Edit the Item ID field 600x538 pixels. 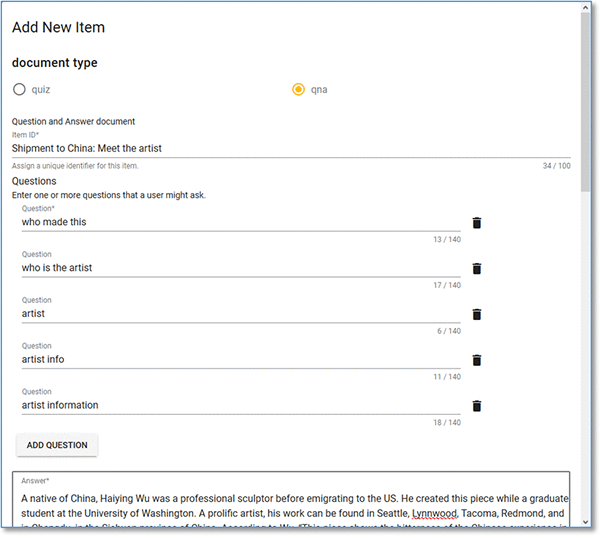click(291, 148)
